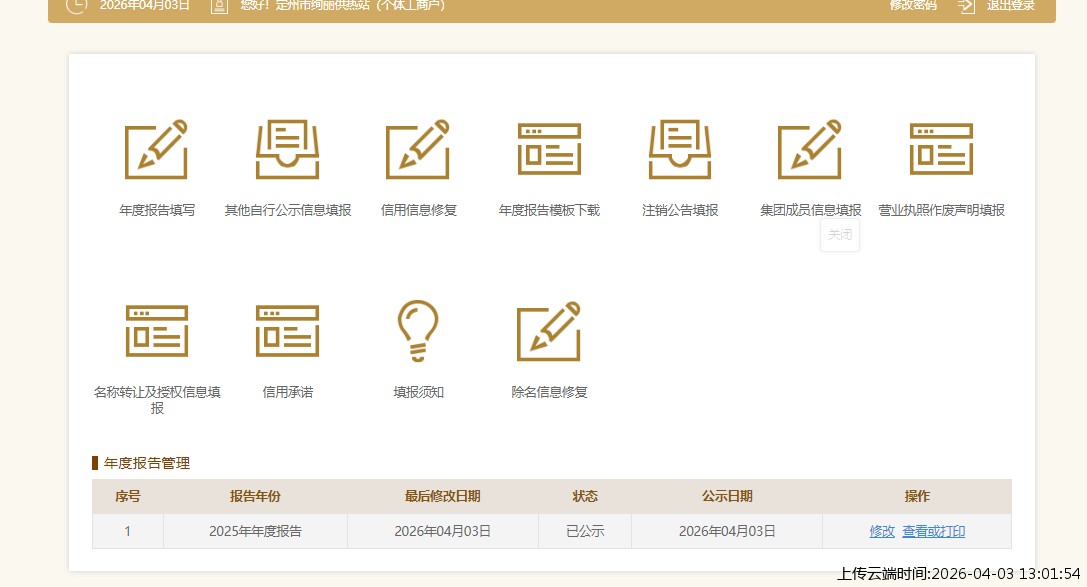The height and width of the screenshot is (587, 1087).
Task: Open the 除名信息修复 removal repair icon
Action: pyautogui.click(x=549, y=330)
